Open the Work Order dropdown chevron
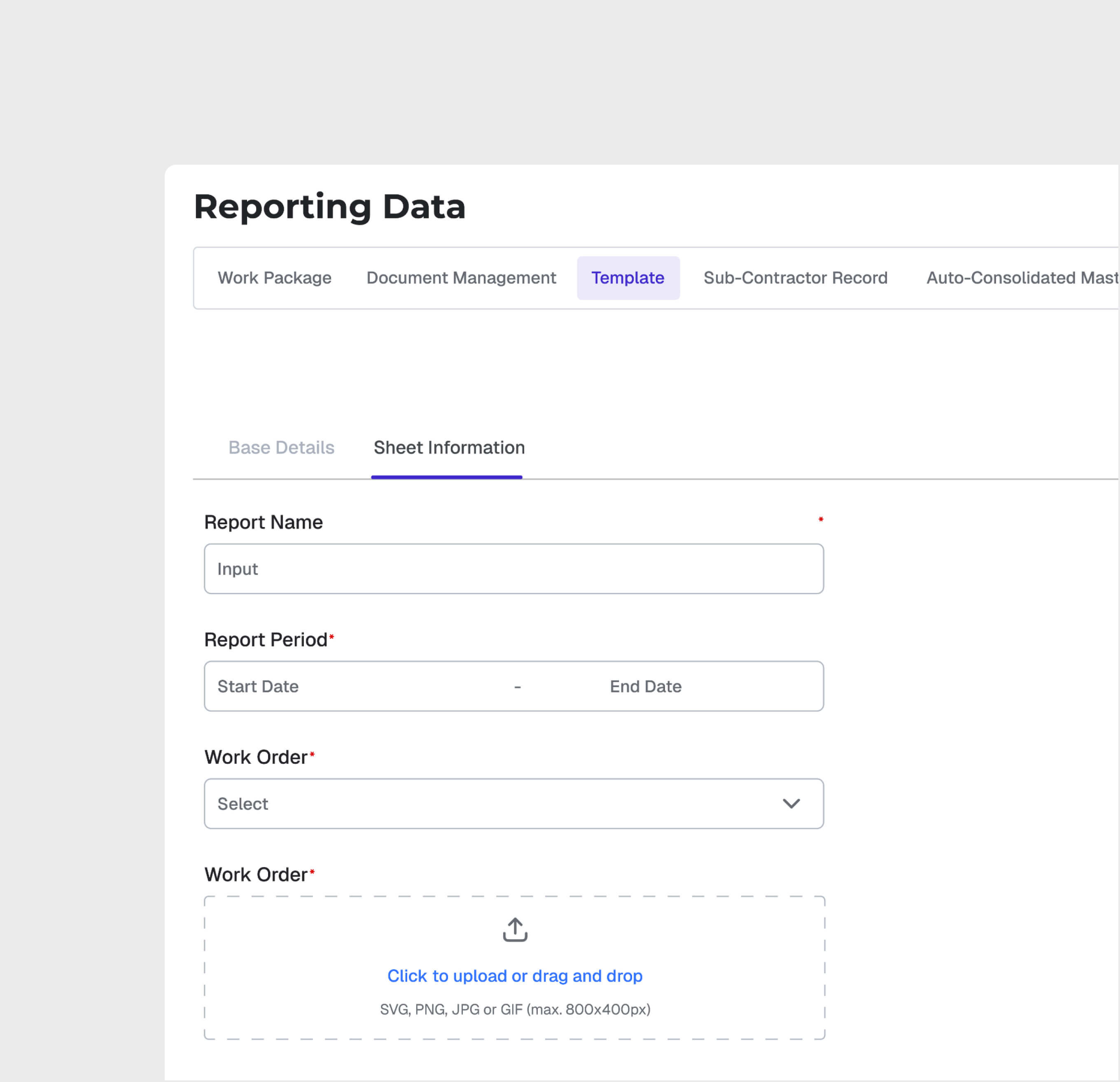The width and height of the screenshot is (1120, 1082). (x=792, y=804)
